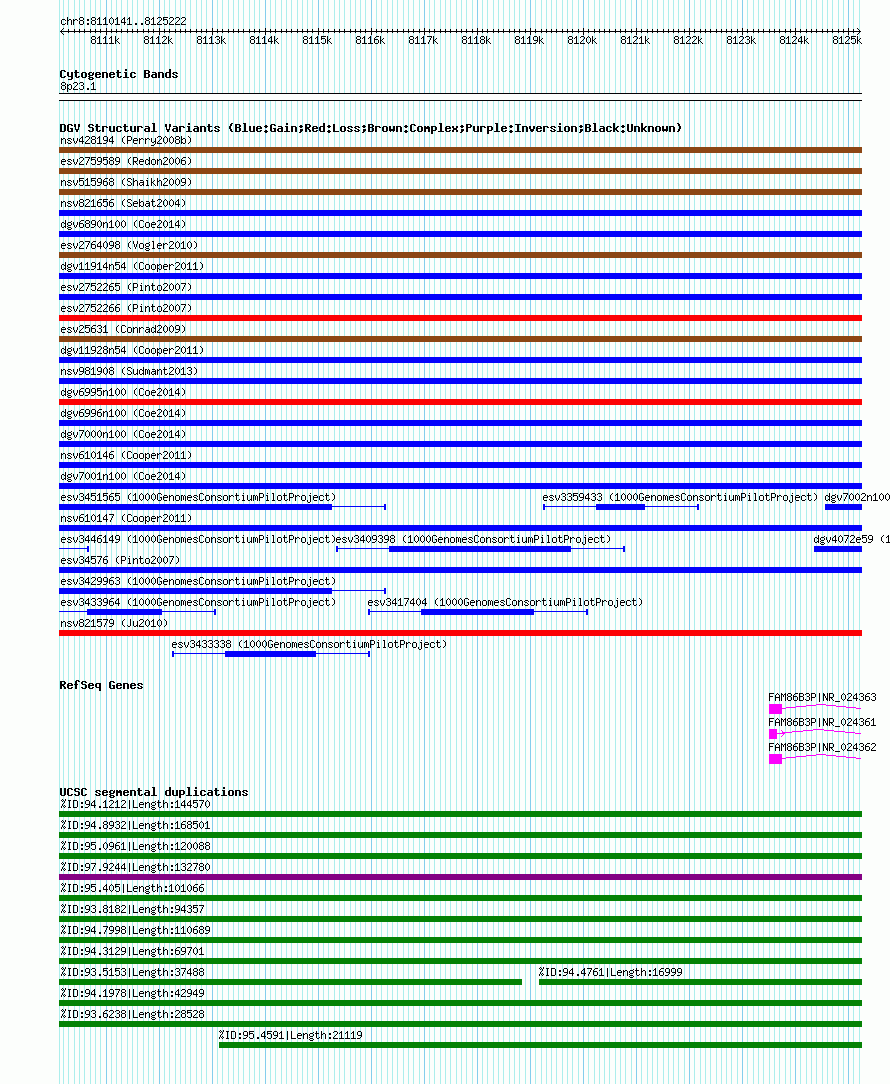The width and height of the screenshot is (890, 1084).
Task: Click the DGV Structural Variants track title
Action: 371,128
